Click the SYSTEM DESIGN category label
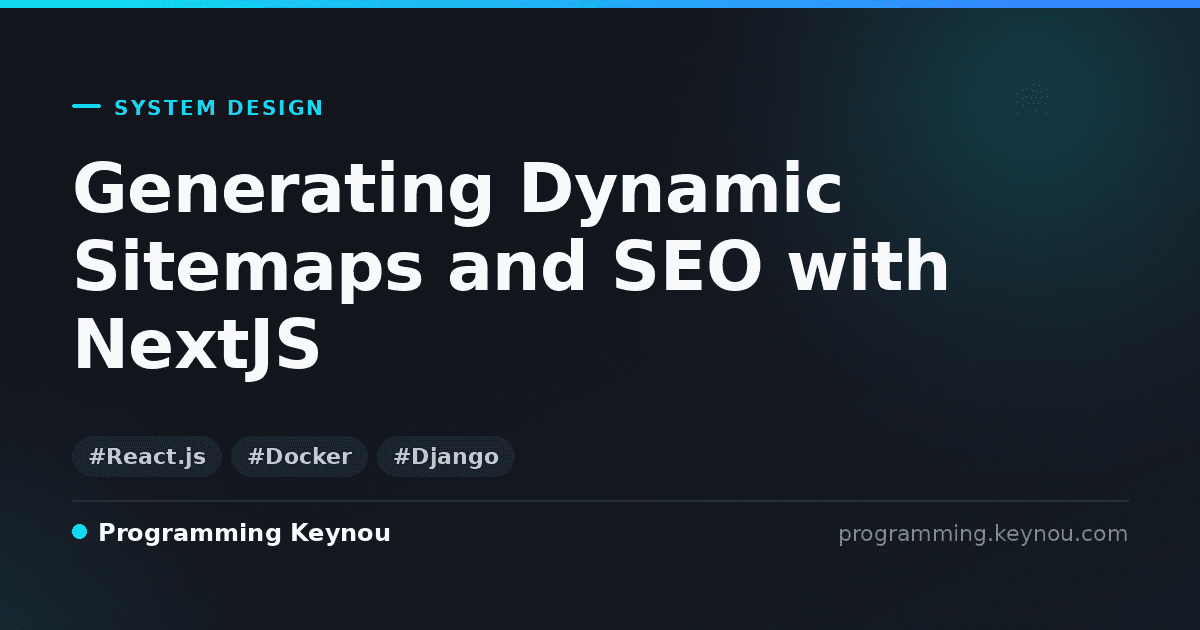This screenshot has width=1200, height=630. pos(219,108)
